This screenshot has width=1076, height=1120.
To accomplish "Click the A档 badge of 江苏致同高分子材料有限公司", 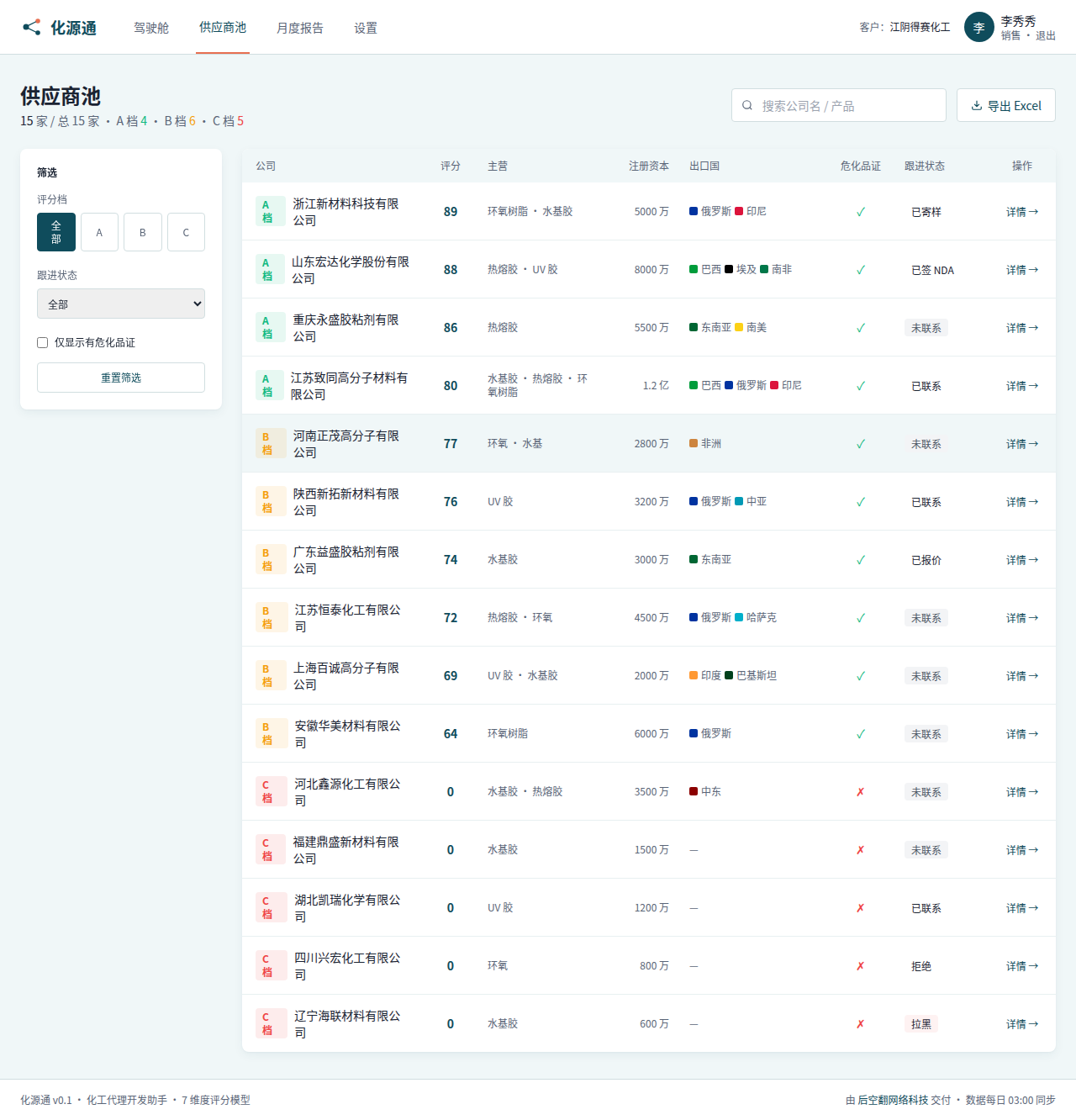I will pyautogui.click(x=271, y=385).
